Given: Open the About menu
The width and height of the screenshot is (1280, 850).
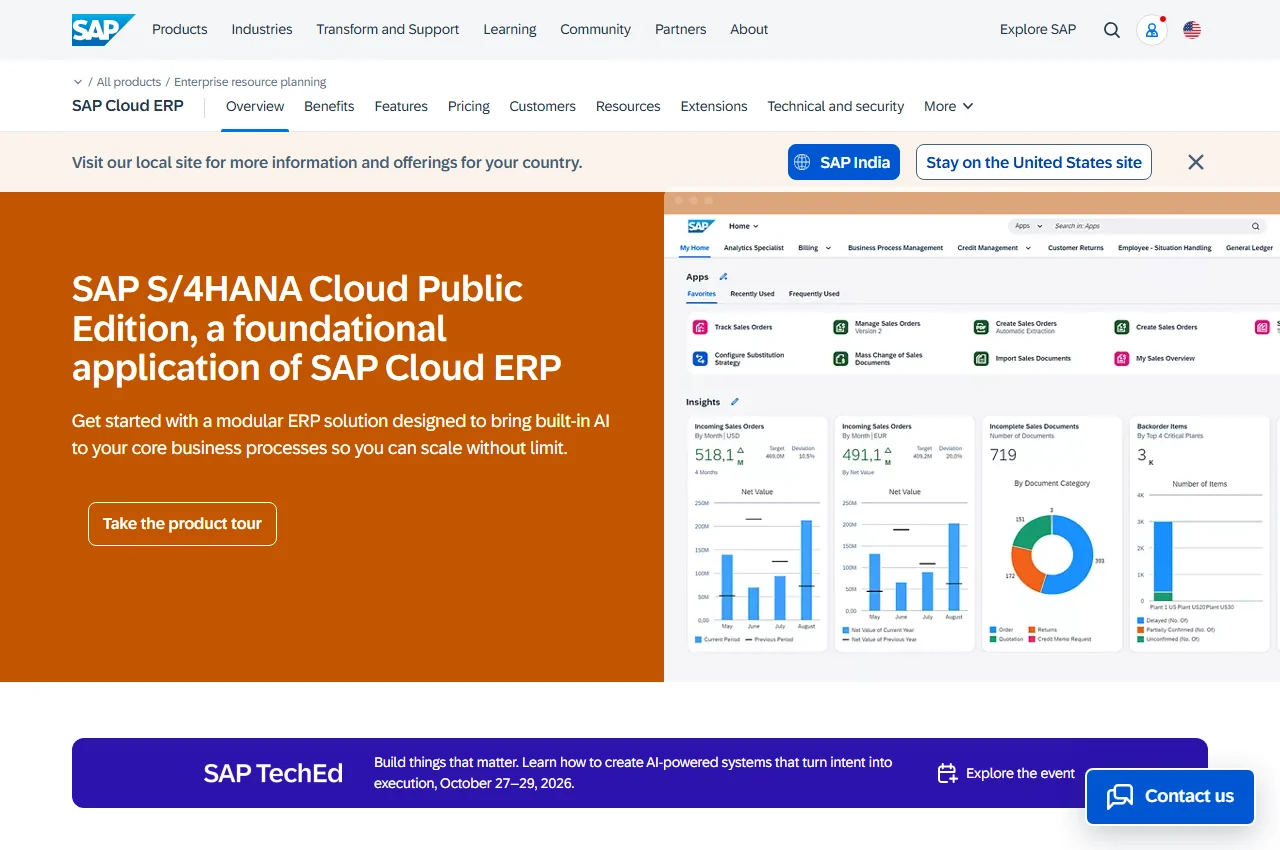Looking at the screenshot, I should click(749, 30).
